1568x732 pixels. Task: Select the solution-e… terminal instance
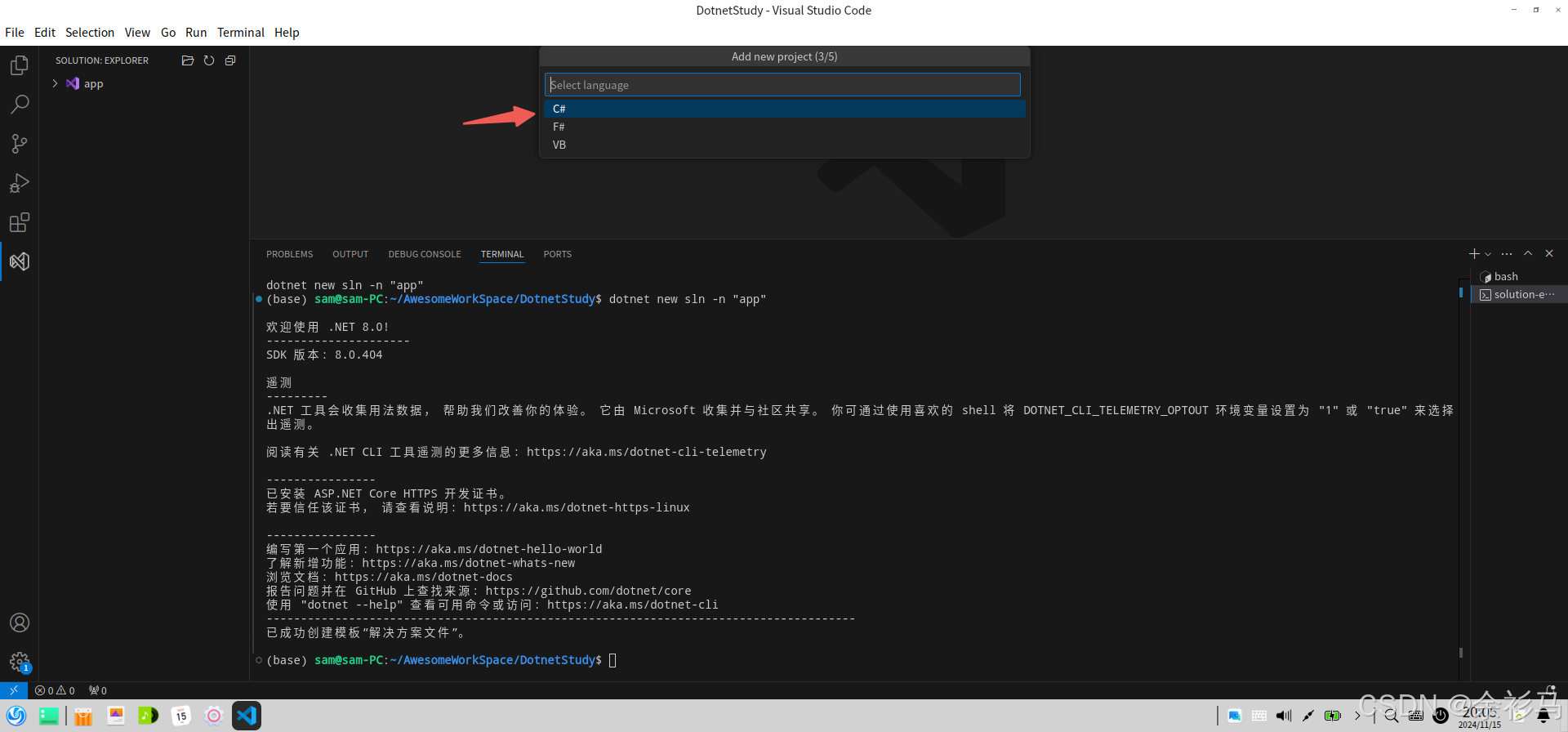pos(1519,295)
